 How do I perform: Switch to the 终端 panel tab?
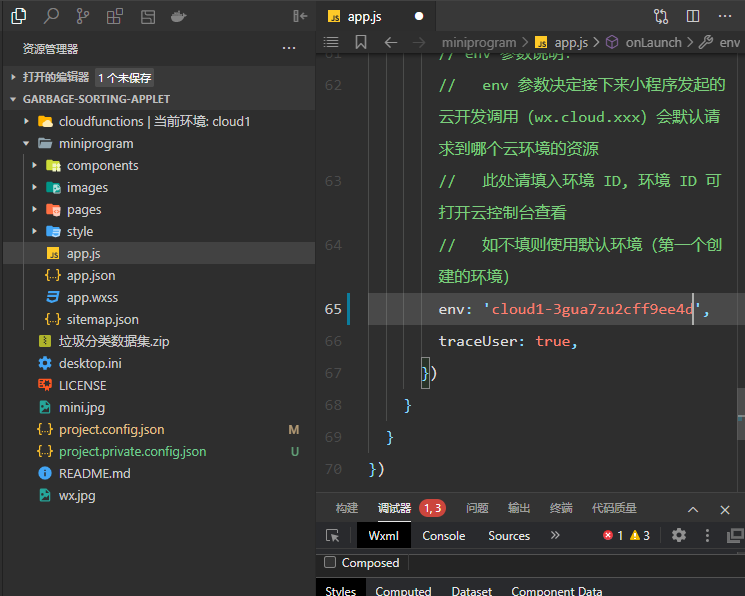pos(561,508)
